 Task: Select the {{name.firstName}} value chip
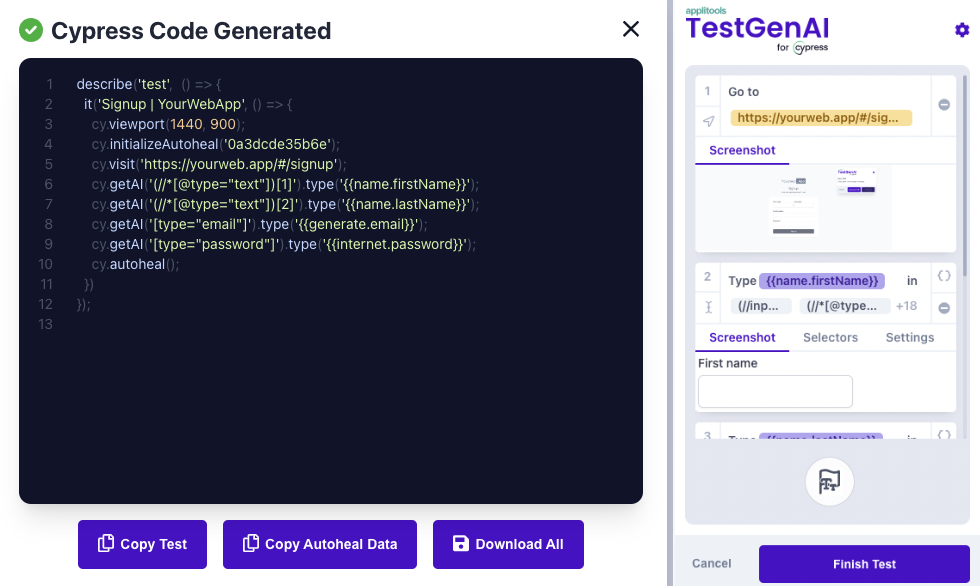[x=821, y=281]
